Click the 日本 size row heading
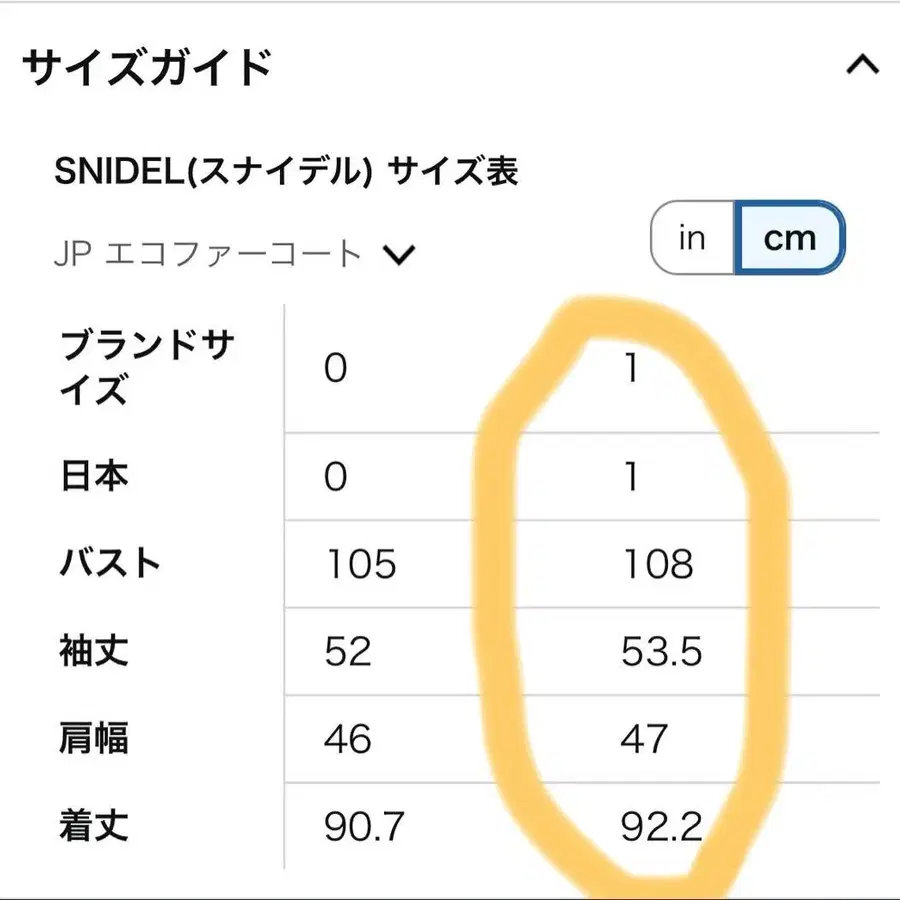The height and width of the screenshot is (900, 900). tap(90, 478)
